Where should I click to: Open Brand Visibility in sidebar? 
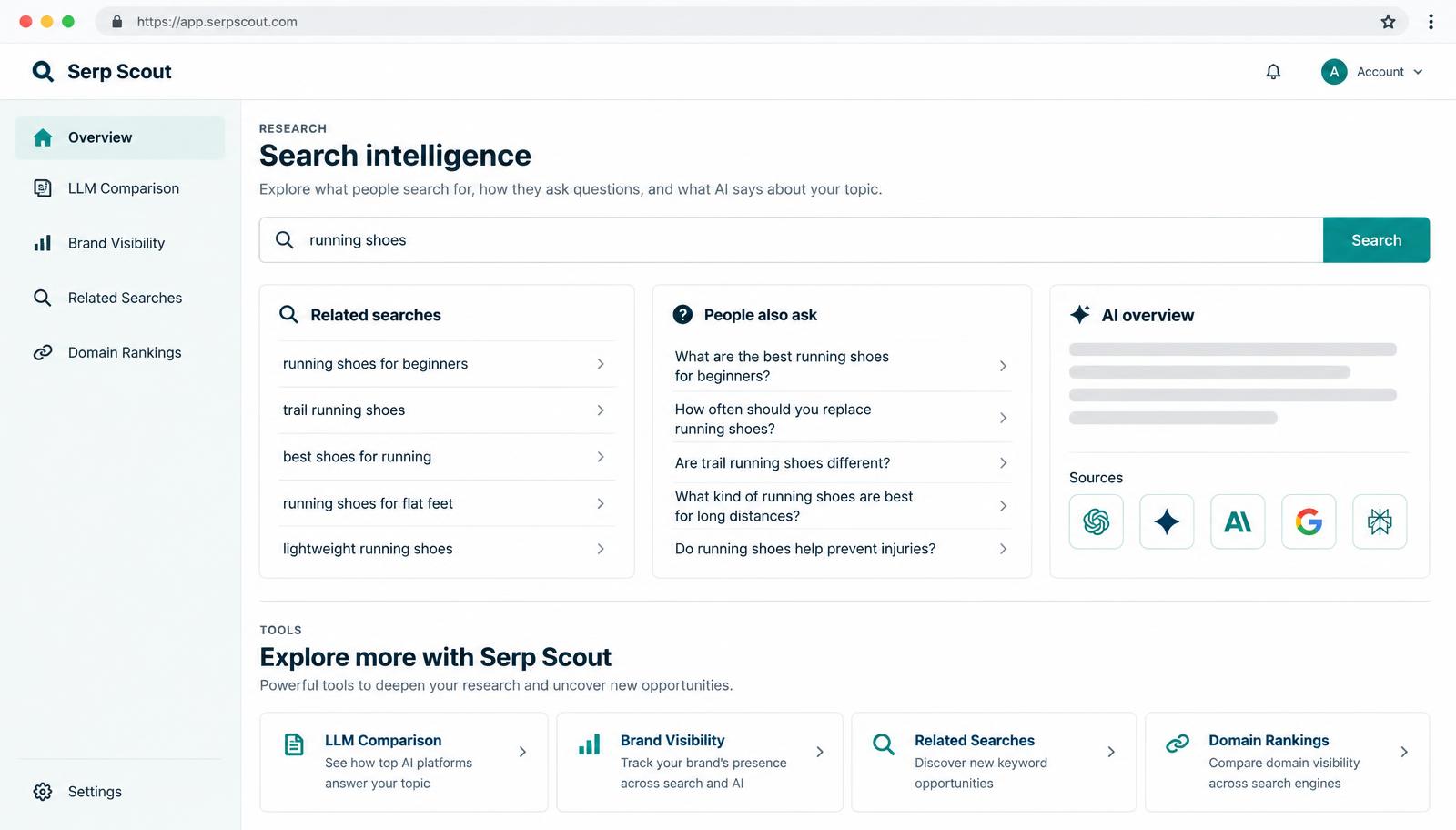click(x=119, y=243)
